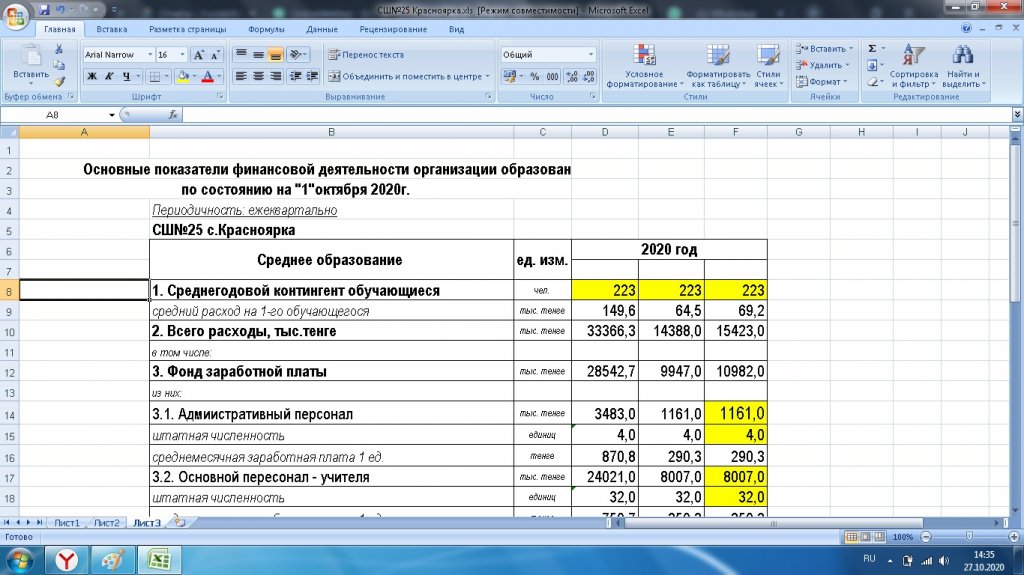Open number format dropdown Общий

pyautogui.click(x=590, y=55)
